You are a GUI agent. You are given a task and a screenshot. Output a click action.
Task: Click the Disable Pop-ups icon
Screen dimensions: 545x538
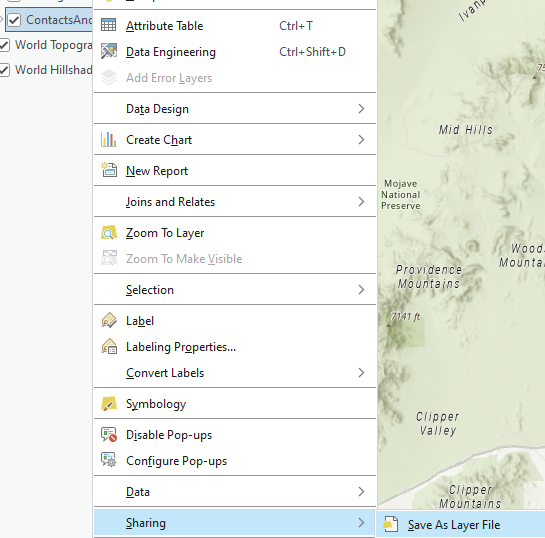[109, 434]
